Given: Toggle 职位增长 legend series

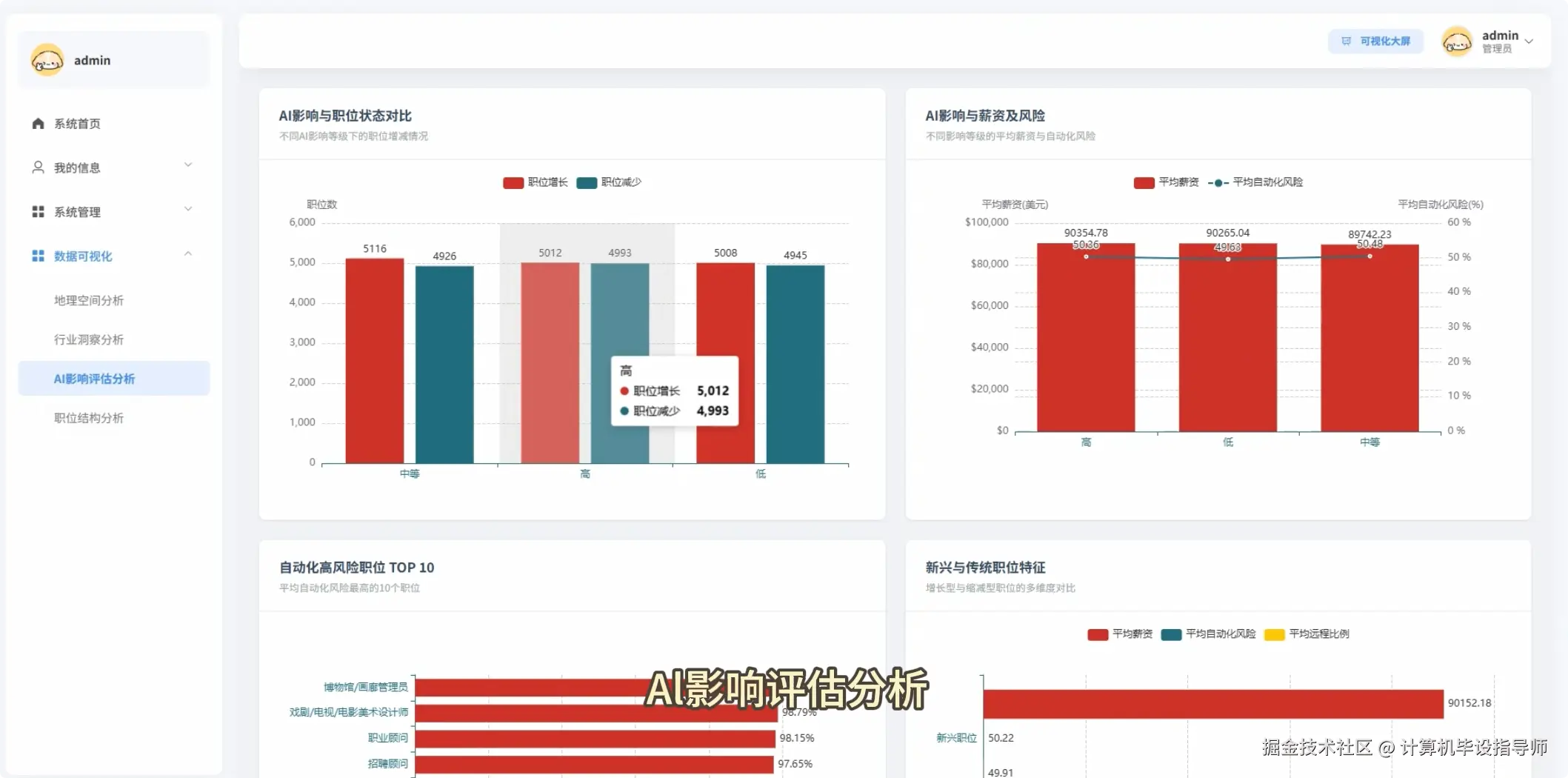Looking at the screenshot, I should tap(536, 182).
